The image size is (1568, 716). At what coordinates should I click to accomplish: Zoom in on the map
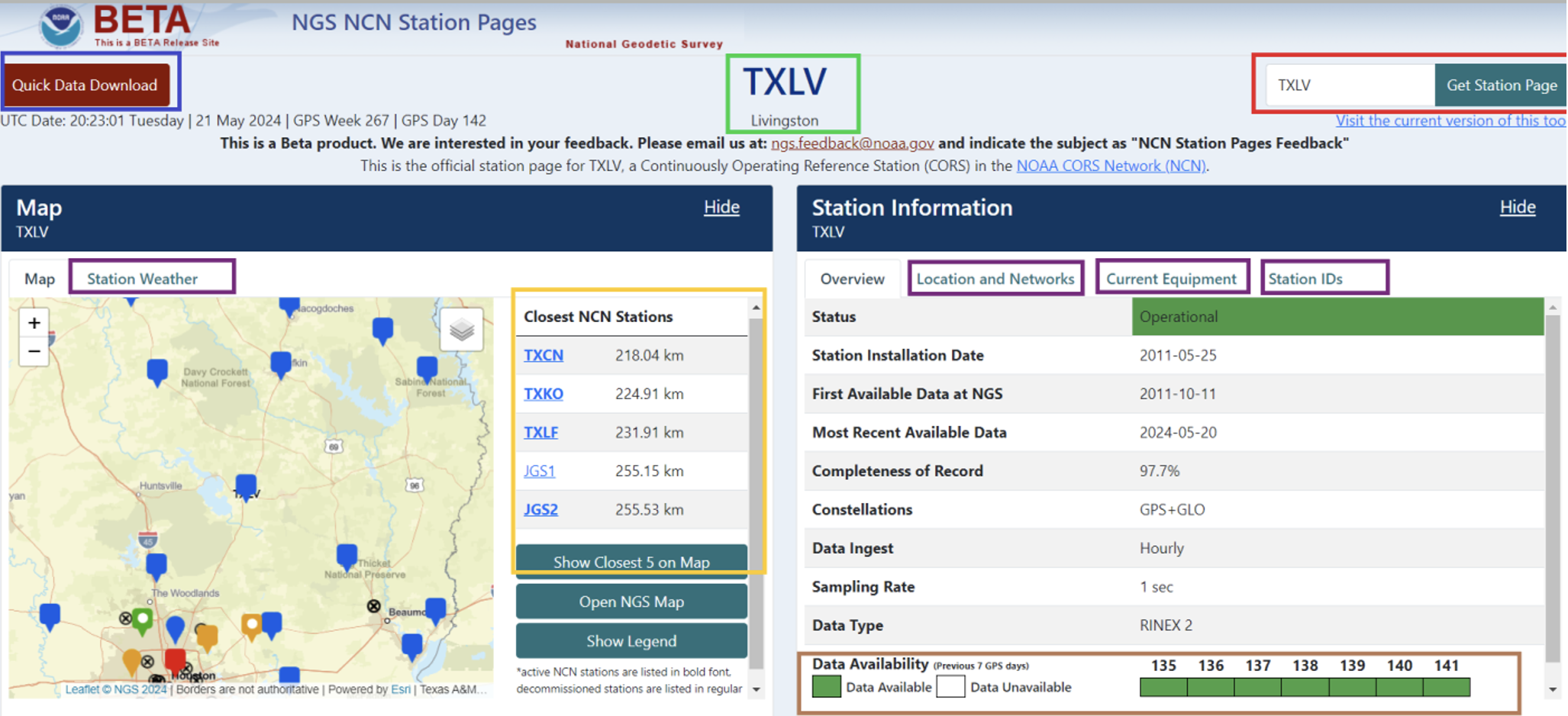[34, 323]
